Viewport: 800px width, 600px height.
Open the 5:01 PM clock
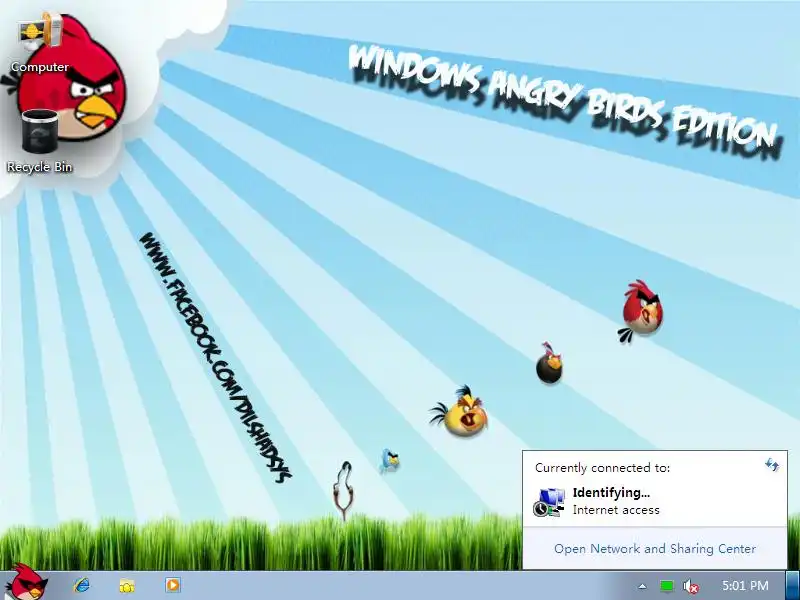(x=745, y=586)
